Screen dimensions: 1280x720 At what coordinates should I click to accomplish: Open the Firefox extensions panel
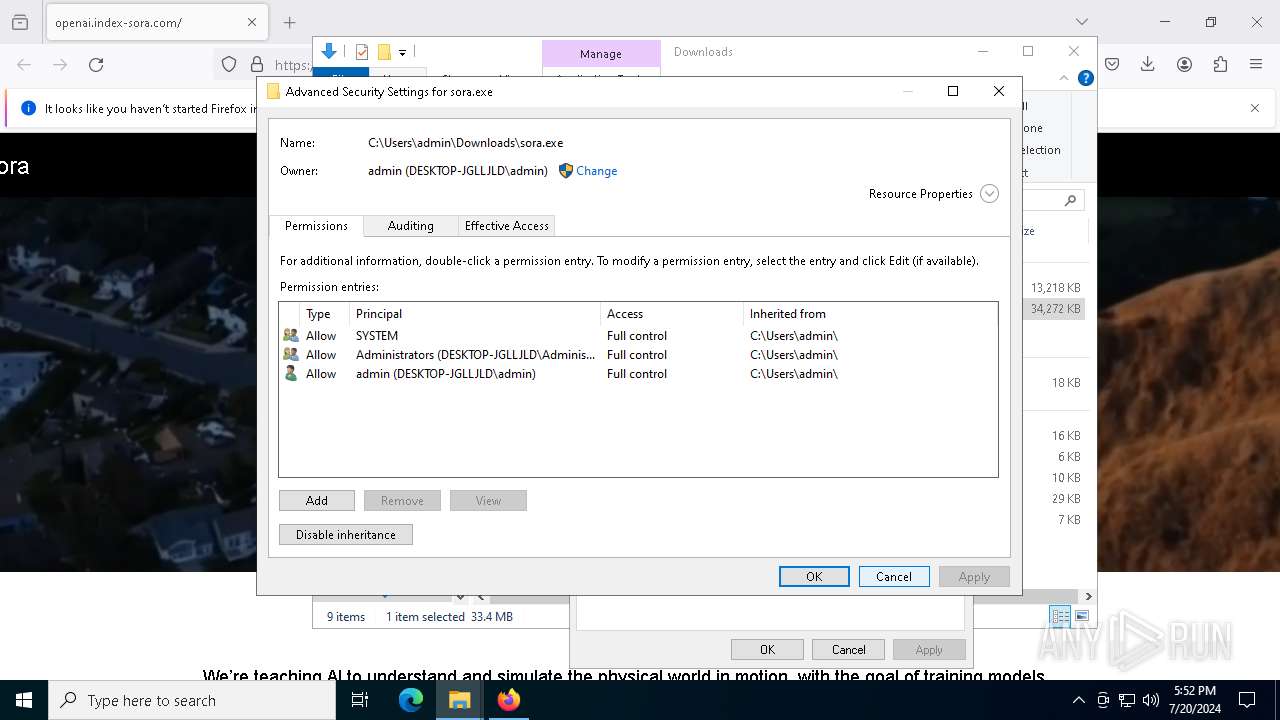[x=1220, y=64]
